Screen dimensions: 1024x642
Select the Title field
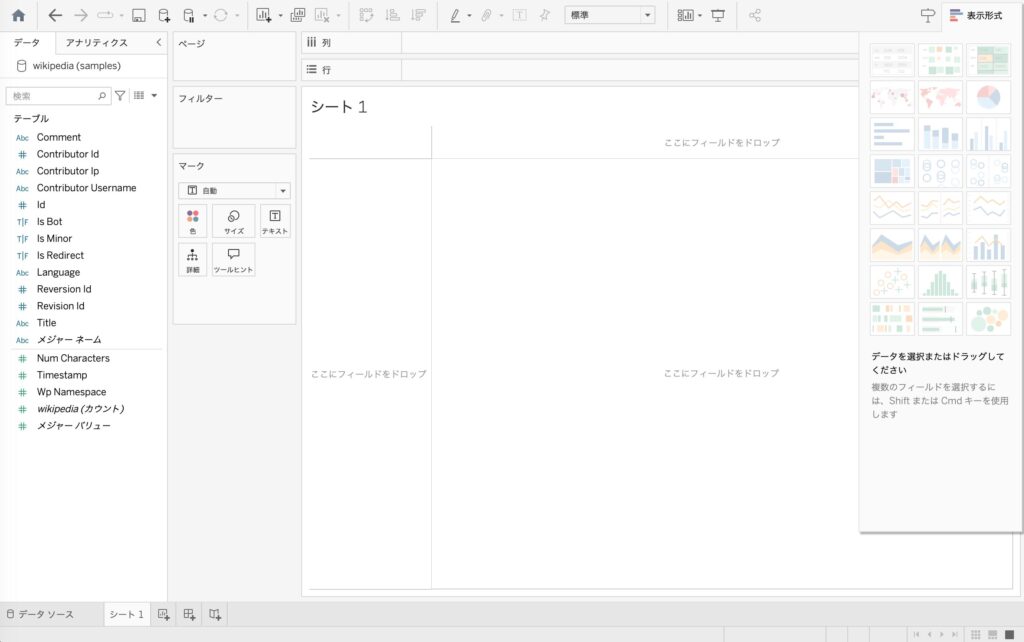point(46,323)
